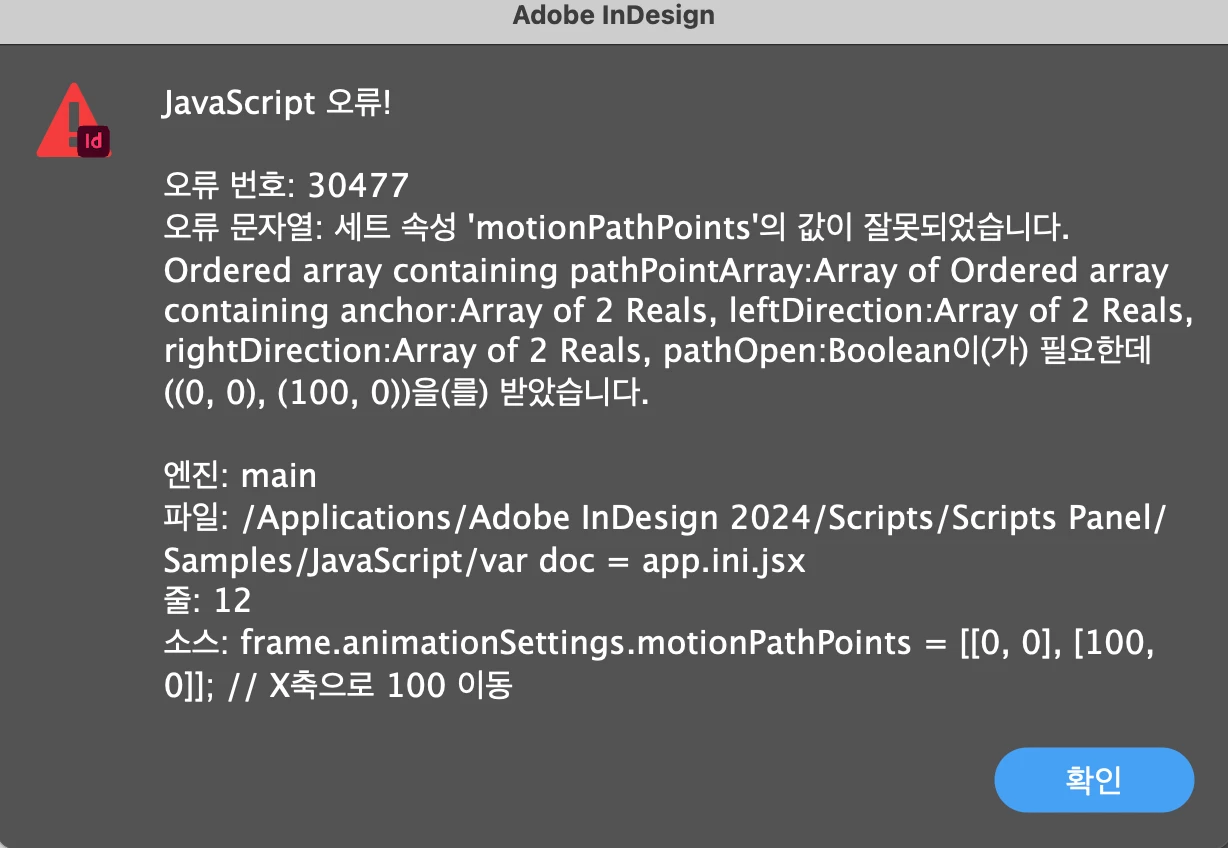
Task: Click the 'Samples/JavaScript/var doc = app.ini.jsx' line
Action: pos(484,560)
